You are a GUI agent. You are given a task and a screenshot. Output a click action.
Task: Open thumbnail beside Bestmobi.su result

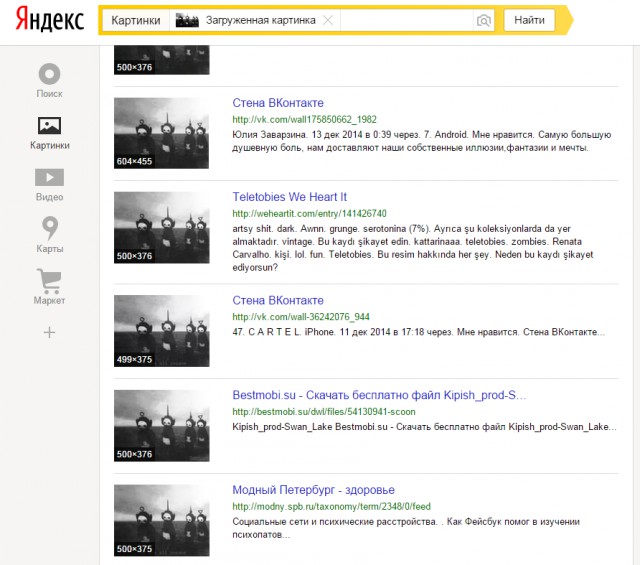pyautogui.click(x=162, y=426)
